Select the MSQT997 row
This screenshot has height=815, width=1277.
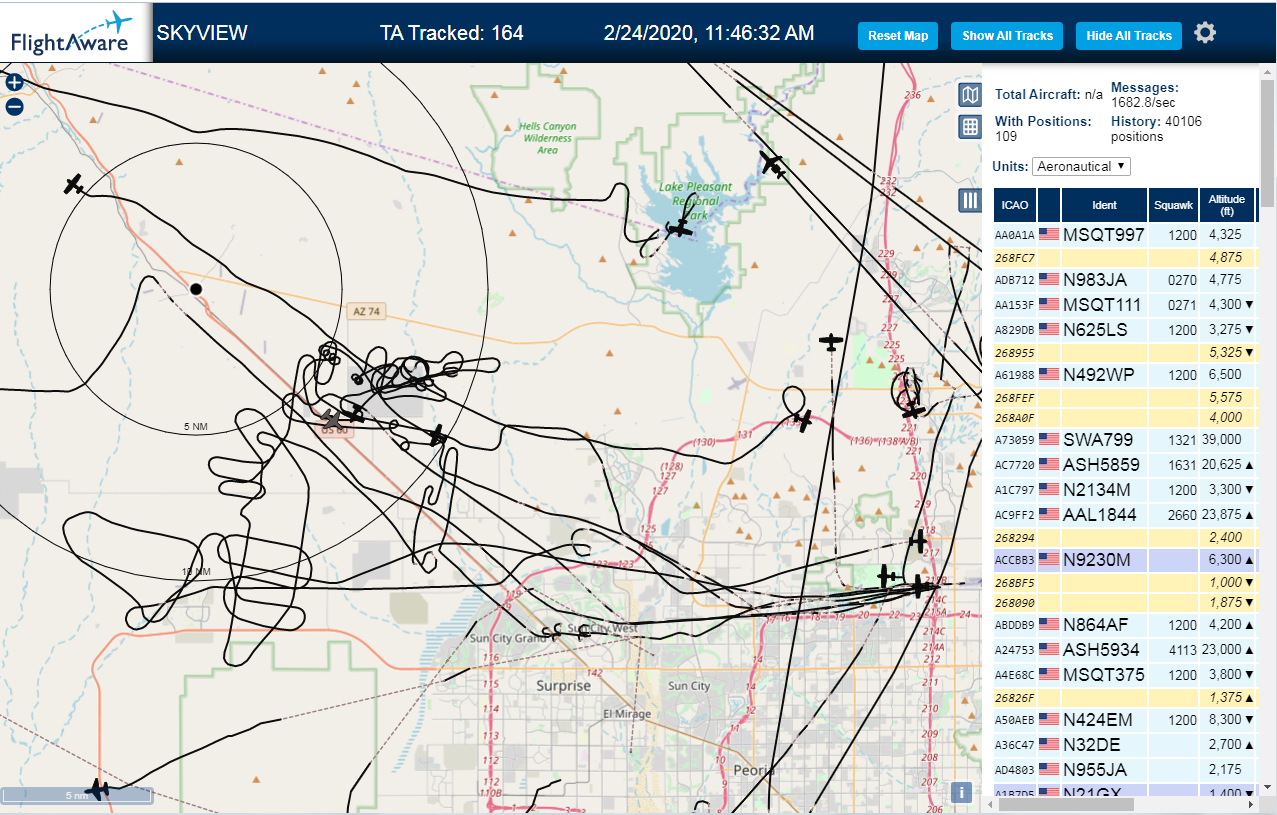[1125, 234]
